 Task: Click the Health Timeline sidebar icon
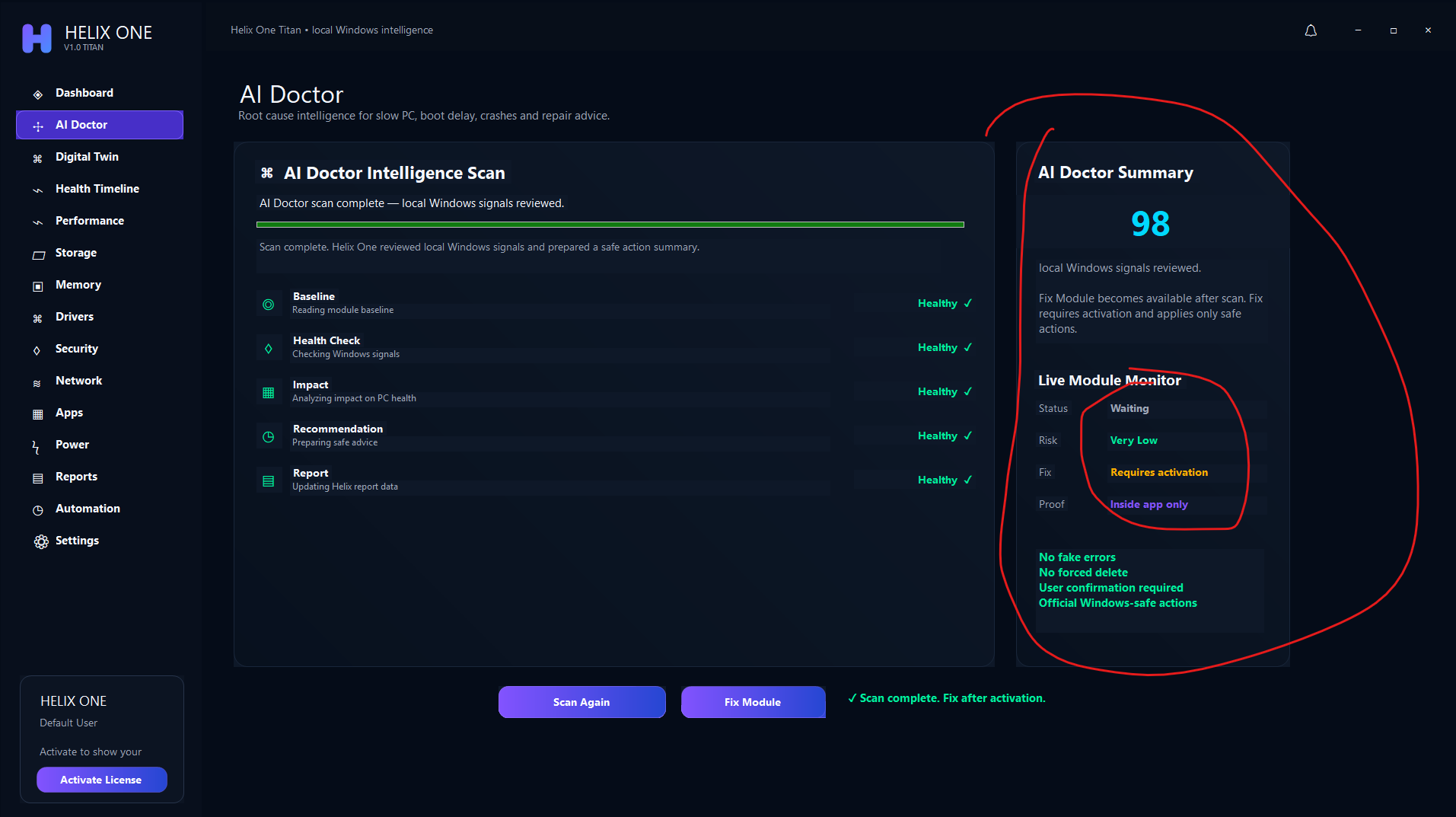pos(37,190)
